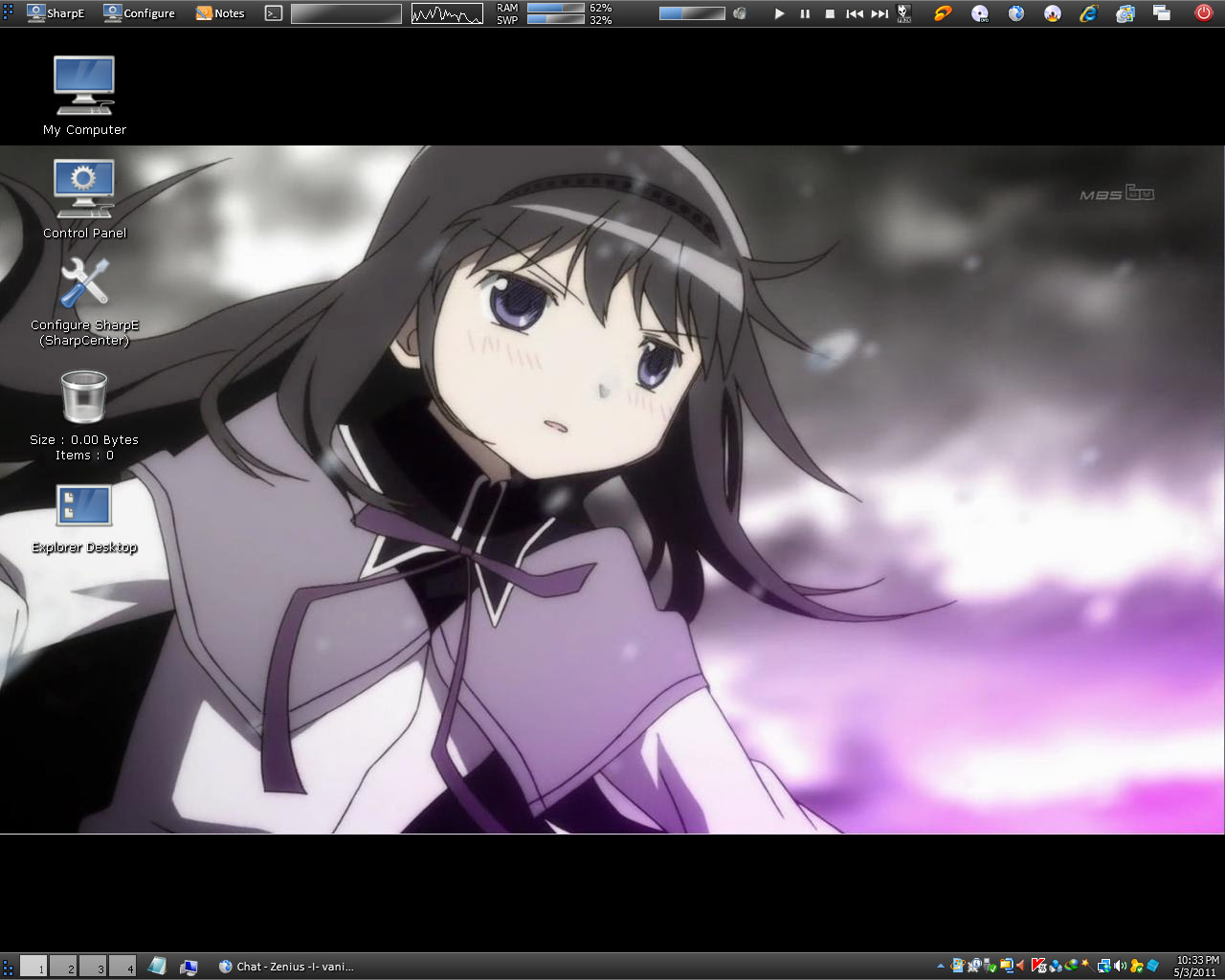Viewport: 1225px width, 980px height.
Task: Switch to virtual desktop 1
Action: [33, 967]
